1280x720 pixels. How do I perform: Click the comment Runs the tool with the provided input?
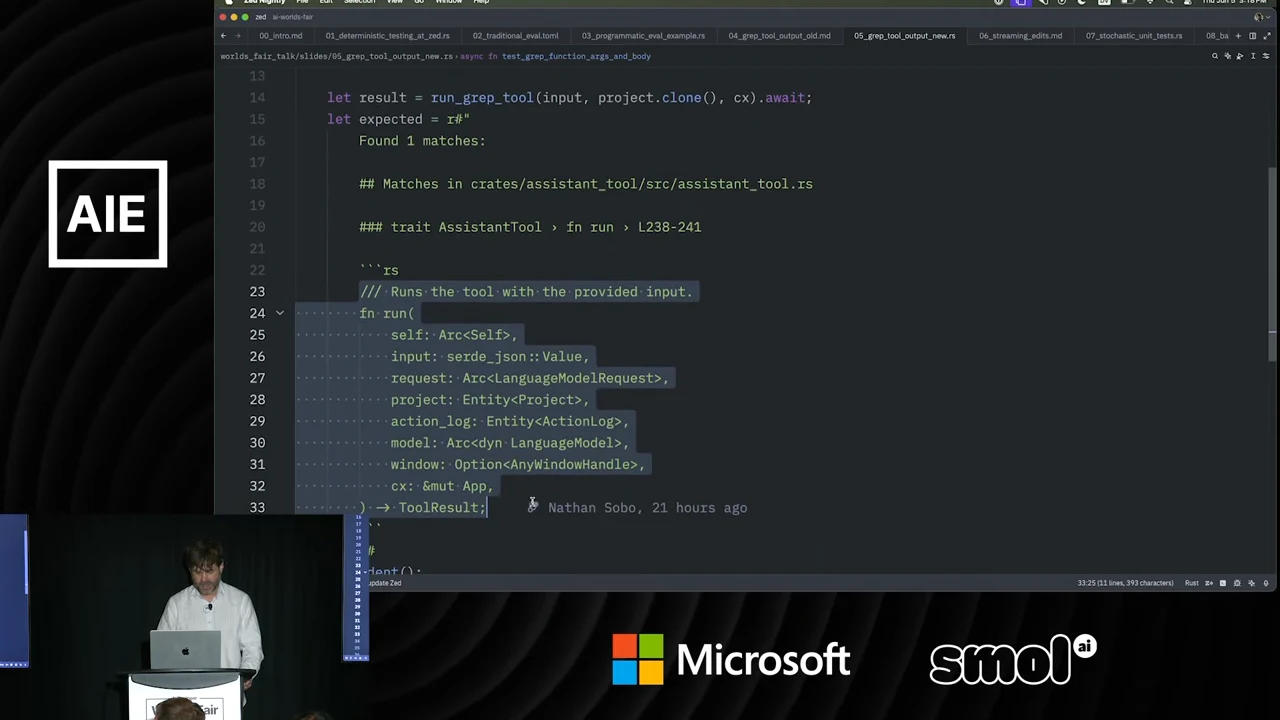click(526, 292)
